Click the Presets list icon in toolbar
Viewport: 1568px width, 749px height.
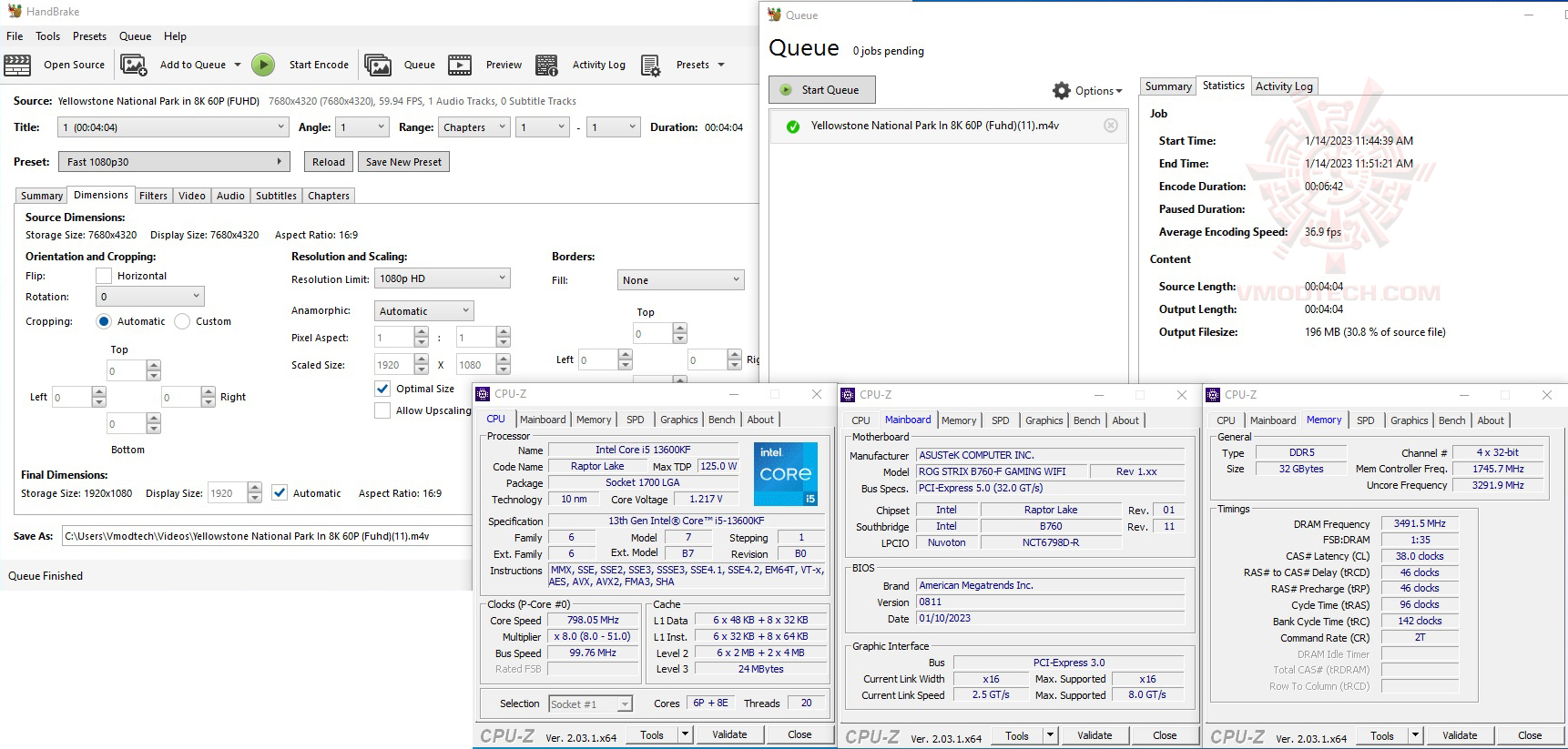(x=650, y=65)
